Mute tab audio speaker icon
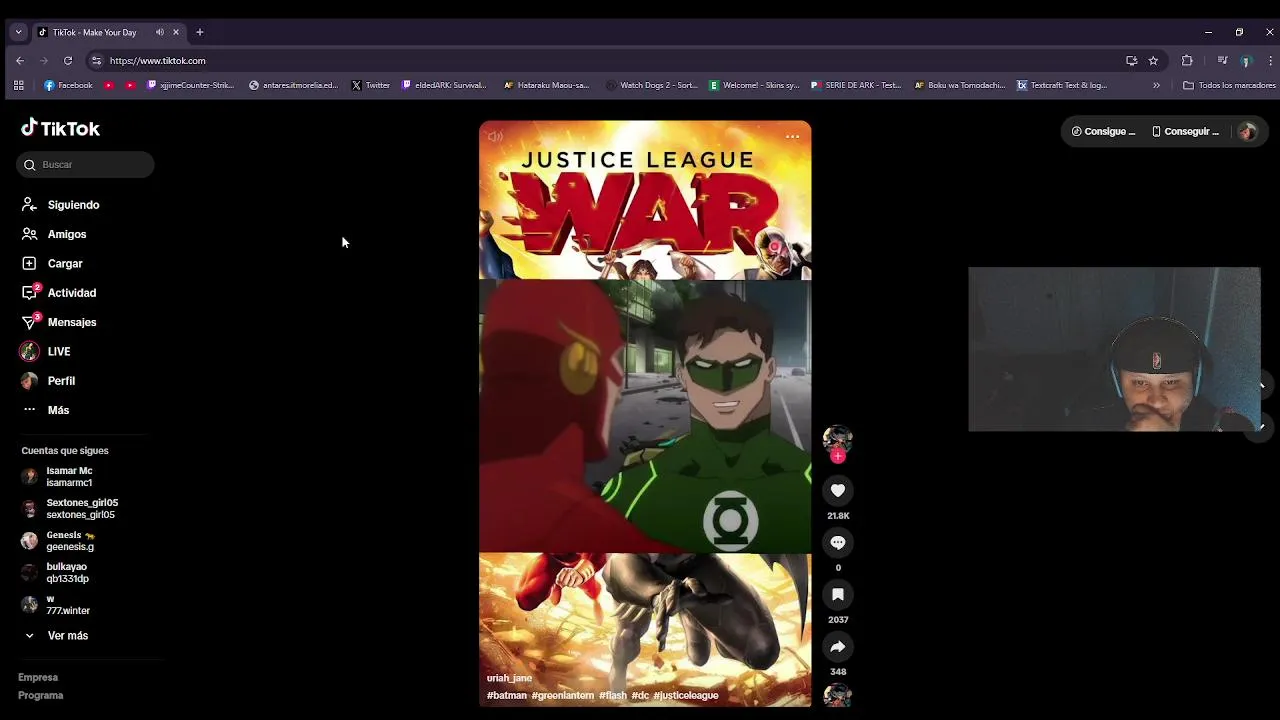1280x720 pixels. pyautogui.click(x=160, y=32)
